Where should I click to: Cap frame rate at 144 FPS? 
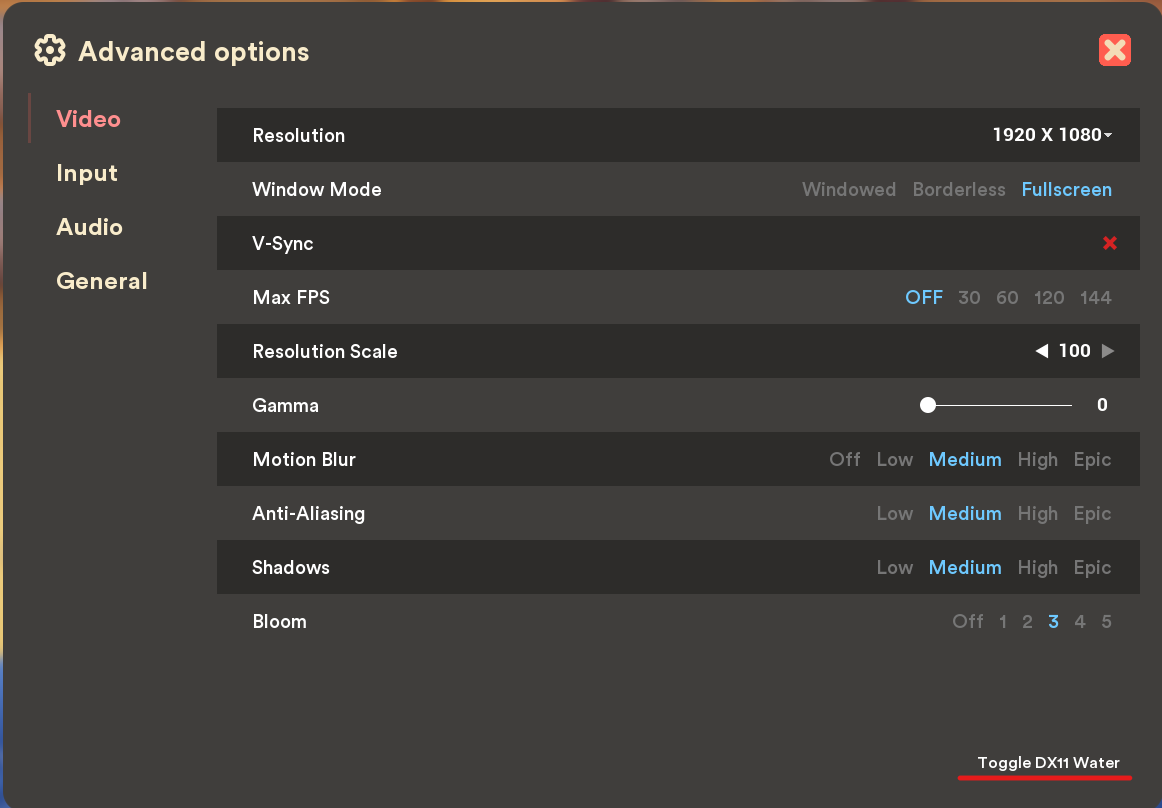1096,297
